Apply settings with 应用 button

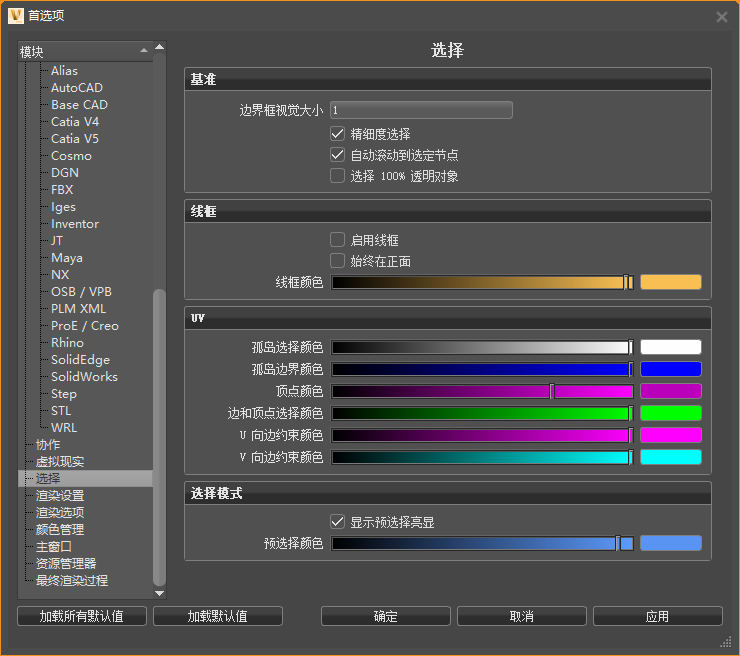pyautogui.click(x=657, y=616)
